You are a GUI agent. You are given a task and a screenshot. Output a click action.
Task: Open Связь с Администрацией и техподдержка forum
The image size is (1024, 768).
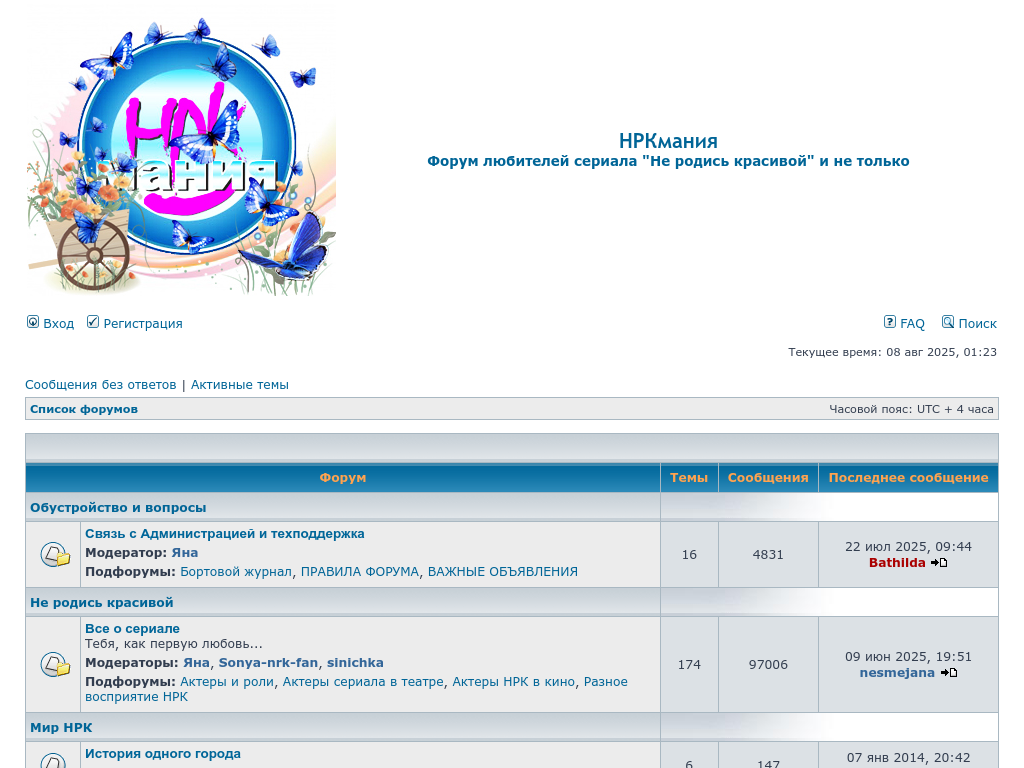pyautogui.click(x=224, y=534)
